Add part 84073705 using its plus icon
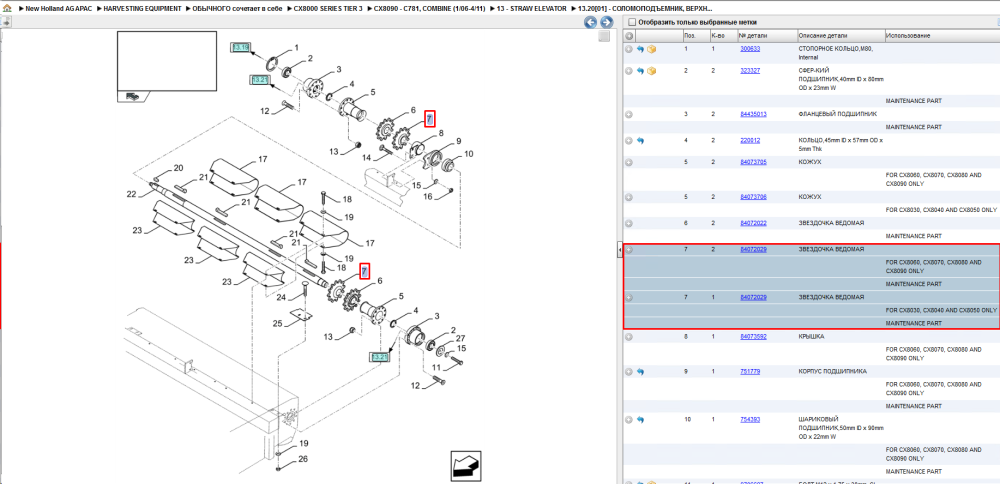 pyautogui.click(x=629, y=163)
